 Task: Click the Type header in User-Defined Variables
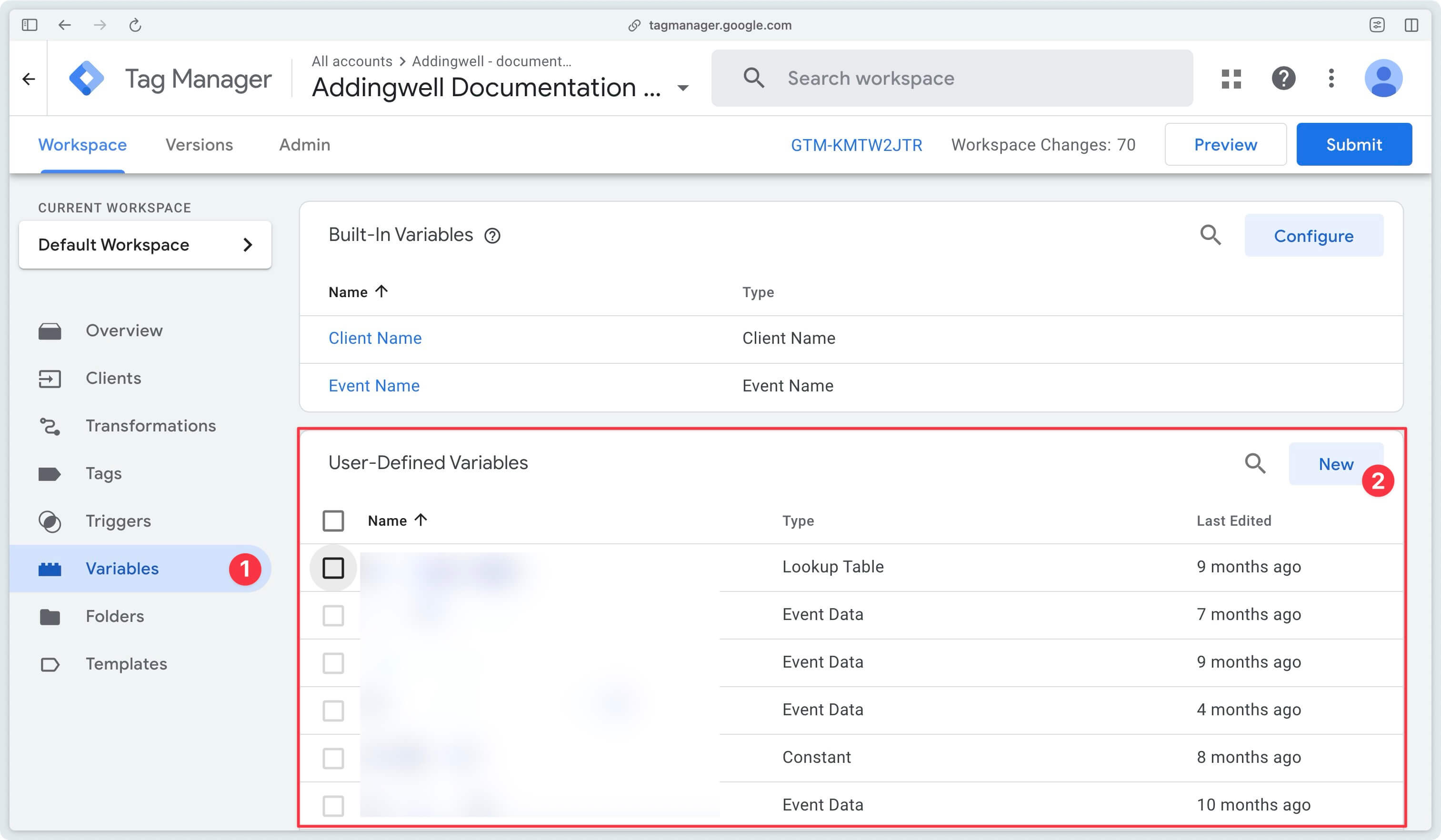point(798,521)
